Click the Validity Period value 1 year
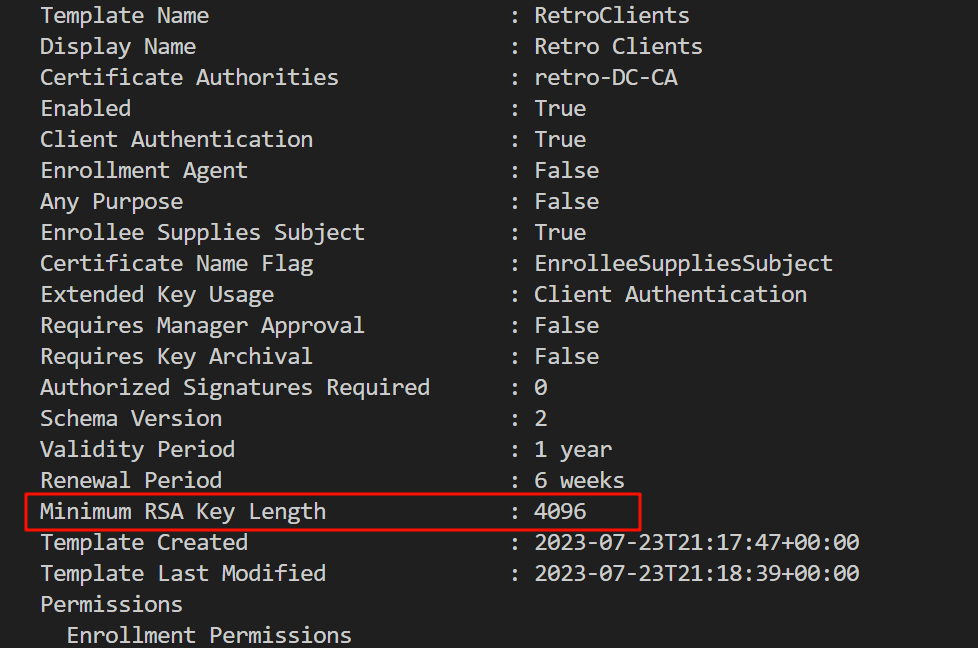Image resolution: width=978 pixels, height=648 pixels. 573,450
